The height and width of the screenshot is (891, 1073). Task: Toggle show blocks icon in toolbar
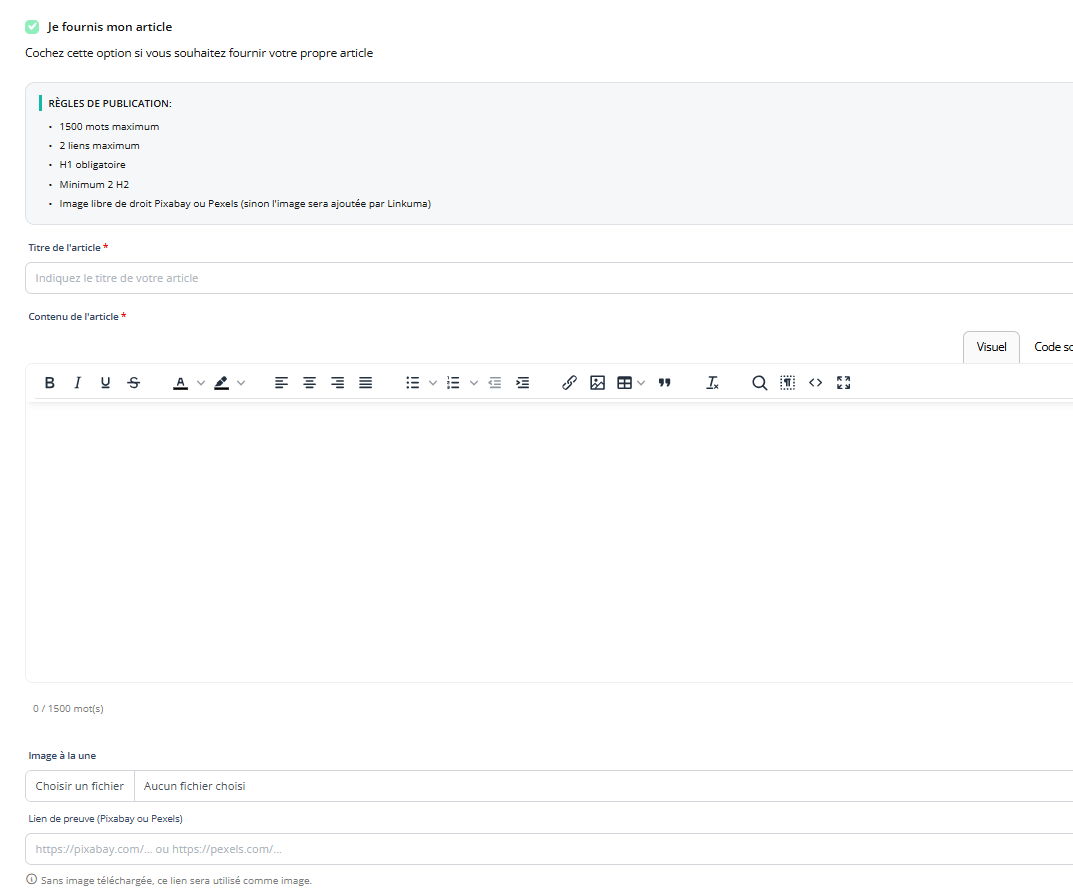pos(787,383)
